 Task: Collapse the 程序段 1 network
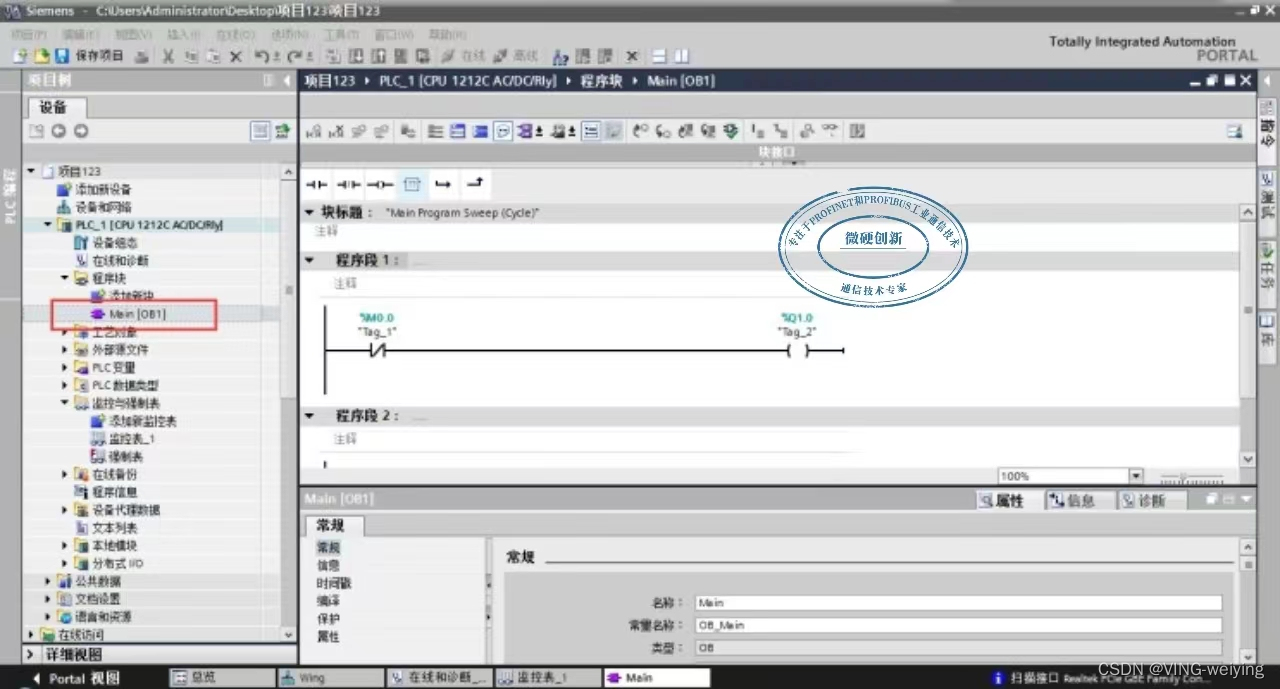coord(309,260)
